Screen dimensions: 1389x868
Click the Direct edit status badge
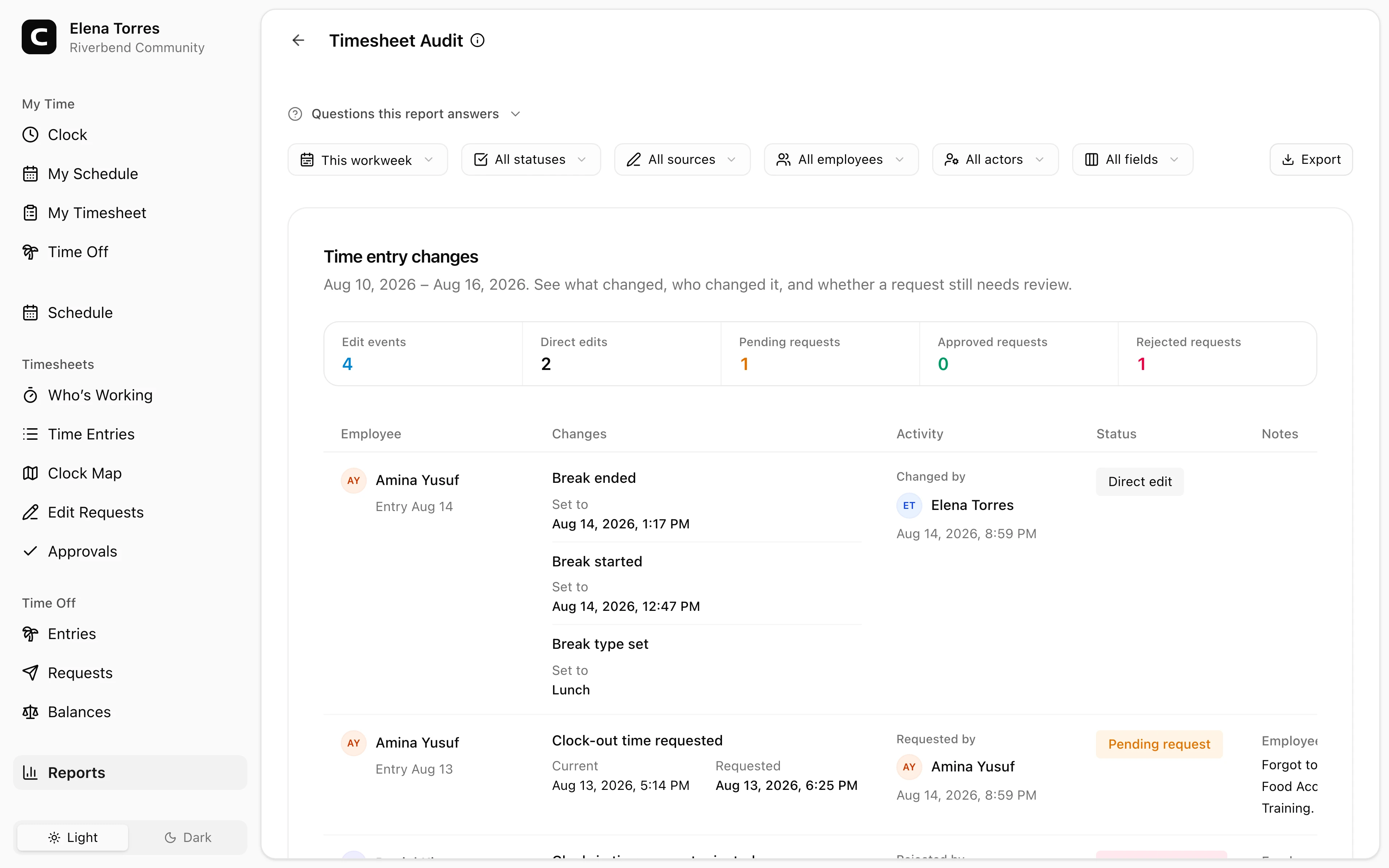click(x=1140, y=482)
